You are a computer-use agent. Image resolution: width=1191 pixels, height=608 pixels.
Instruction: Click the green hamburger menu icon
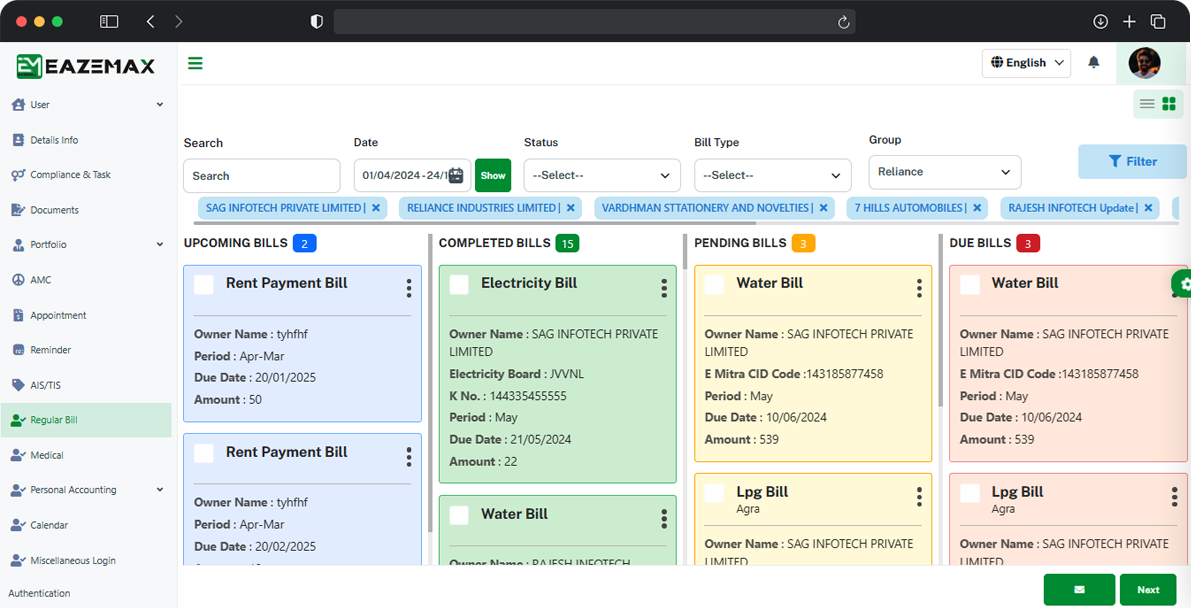click(195, 63)
